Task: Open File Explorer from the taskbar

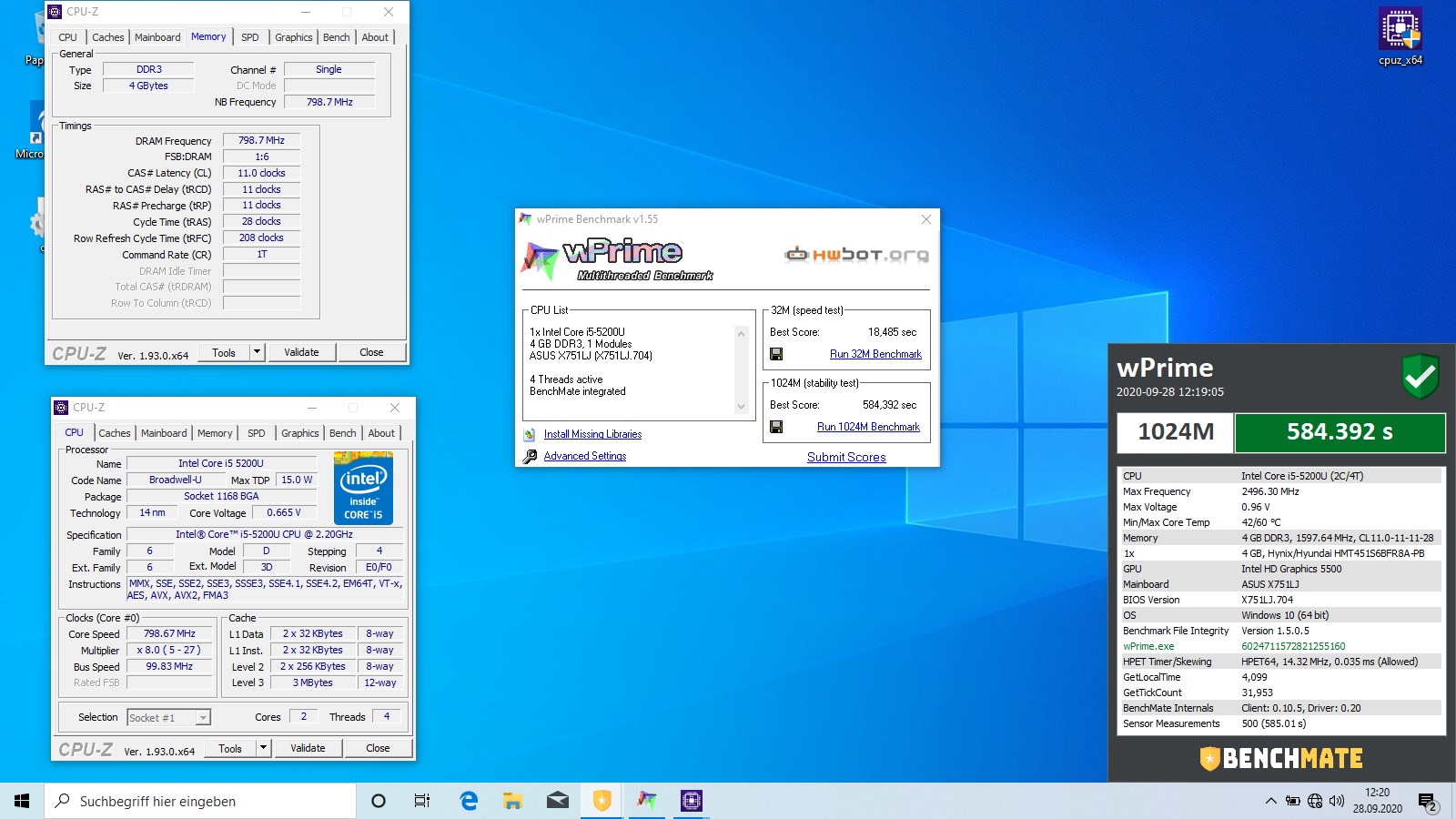Action: [512, 801]
